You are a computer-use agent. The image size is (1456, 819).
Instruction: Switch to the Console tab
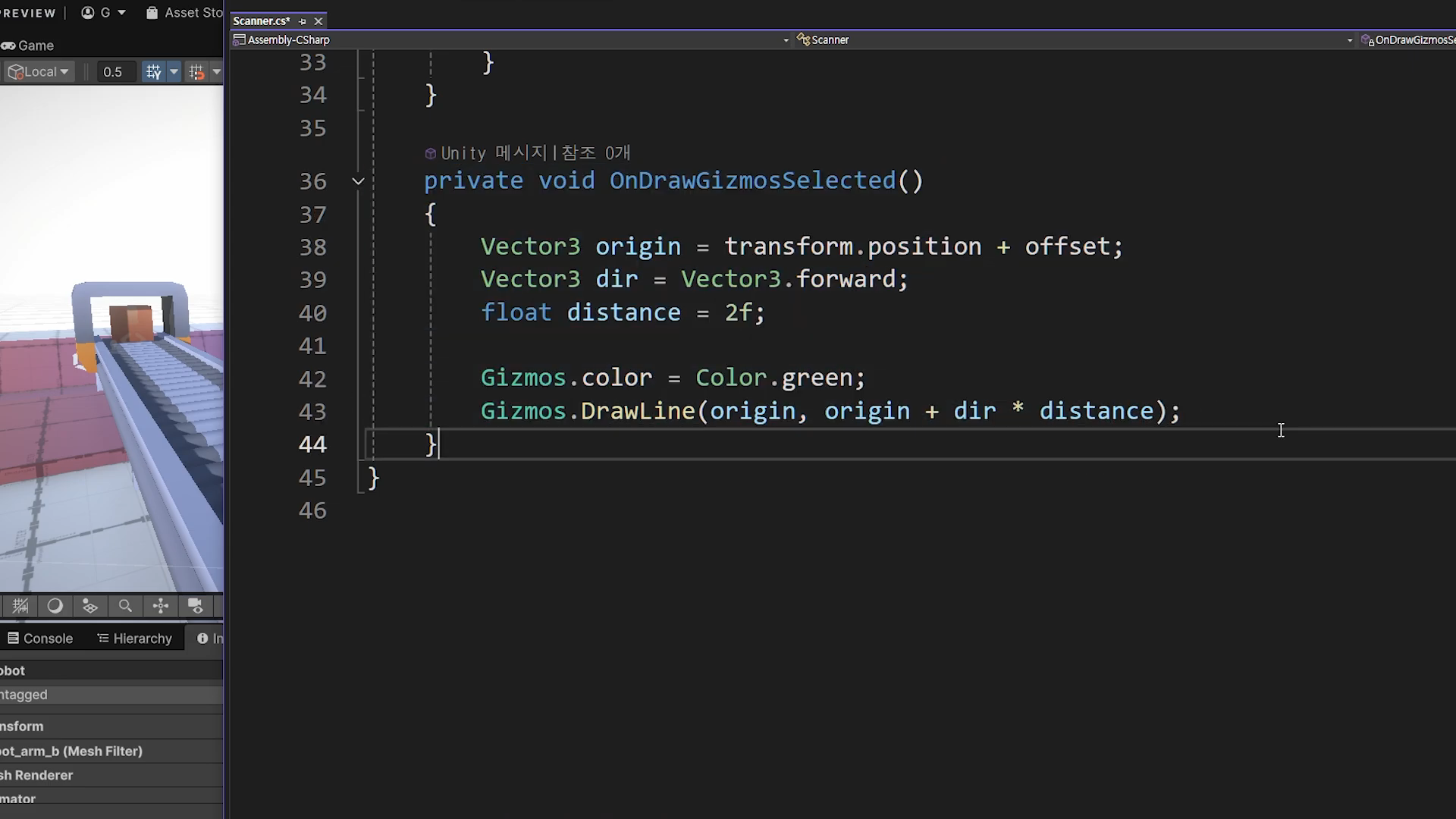click(x=41, y=639)
